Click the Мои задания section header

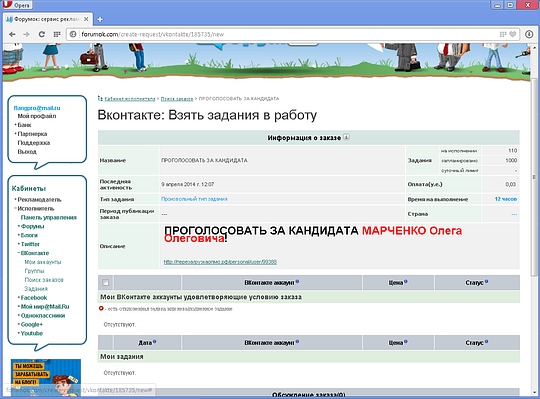(x=309, y=357)
